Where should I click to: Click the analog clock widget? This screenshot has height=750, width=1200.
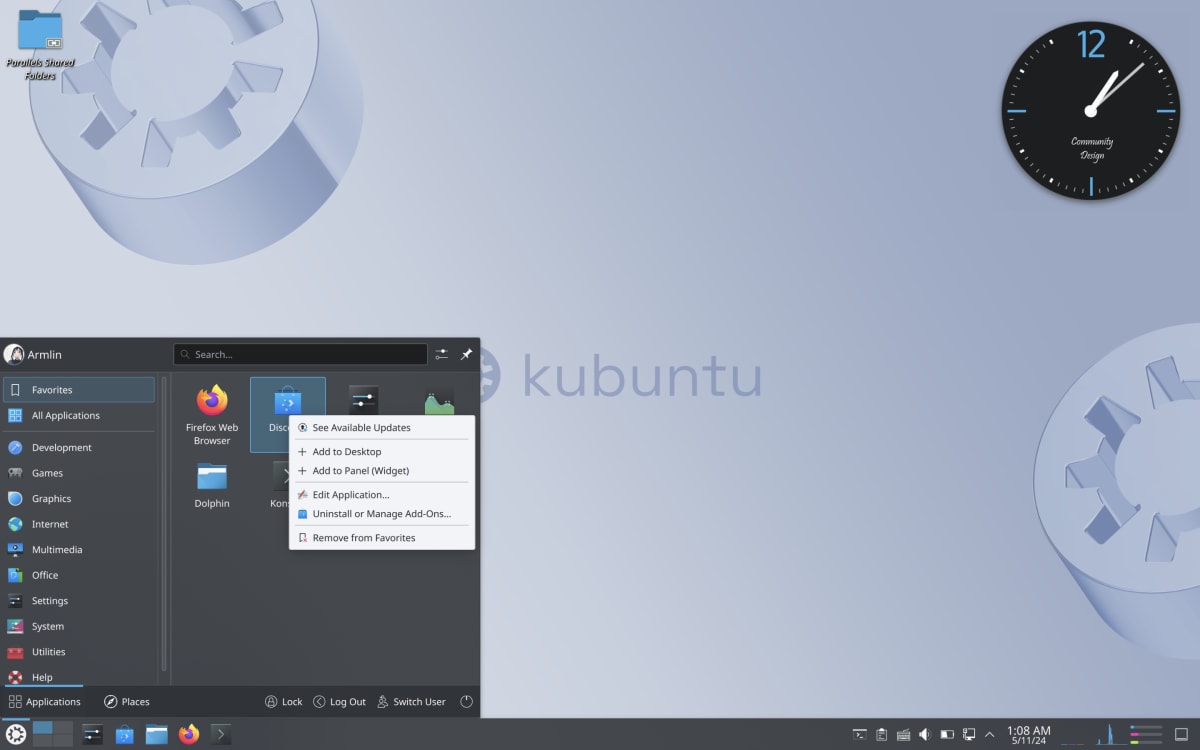point(1091,110)
